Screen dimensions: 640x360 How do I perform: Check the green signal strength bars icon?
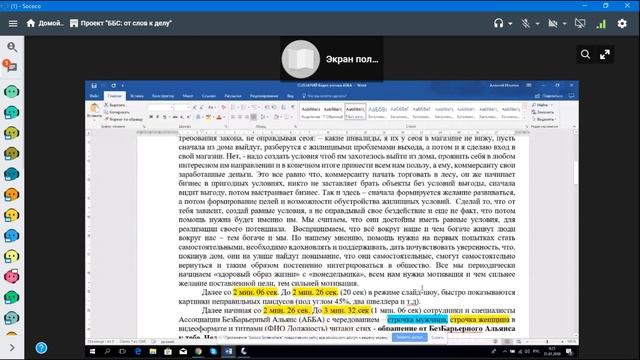(601, 23)
